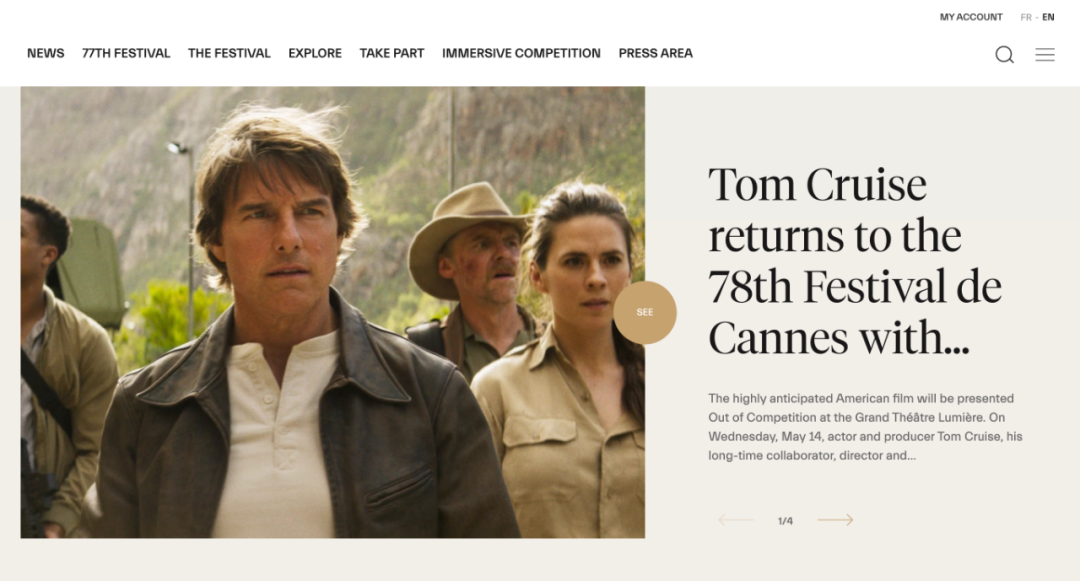The height and width of the screenshot is (581, 1080).
Task: Open The Festival menu item
Action: (229, 53)
